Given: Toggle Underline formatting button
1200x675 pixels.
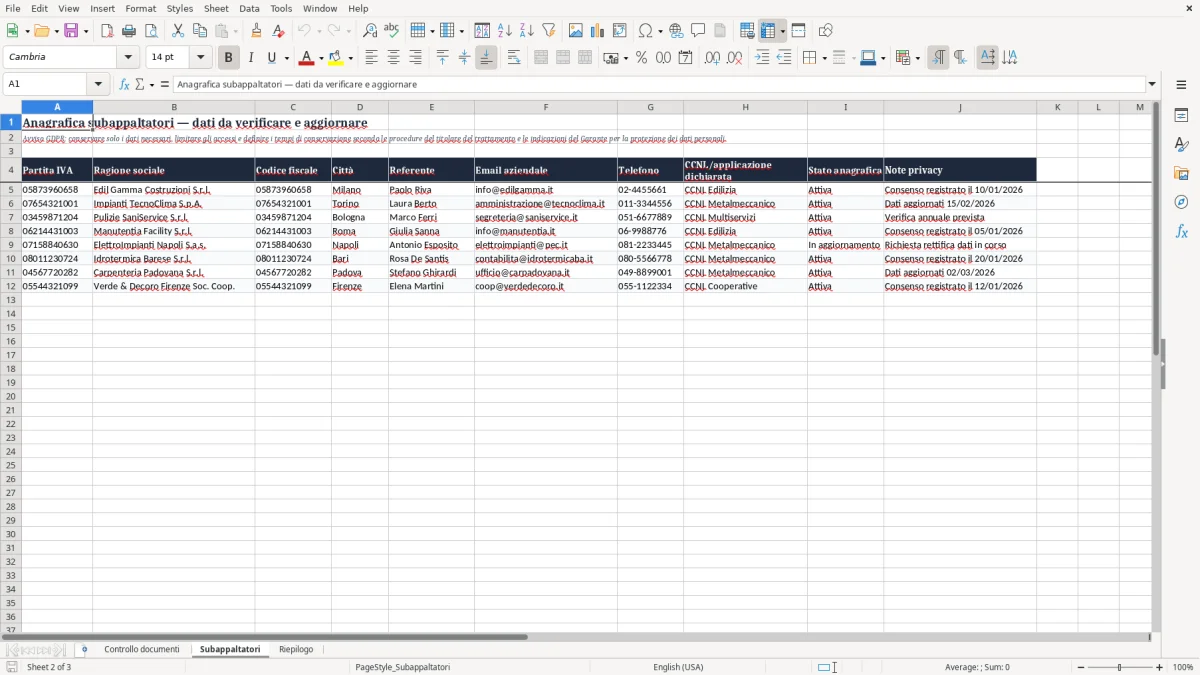Looking at the screenshot, I should [272, 58].
